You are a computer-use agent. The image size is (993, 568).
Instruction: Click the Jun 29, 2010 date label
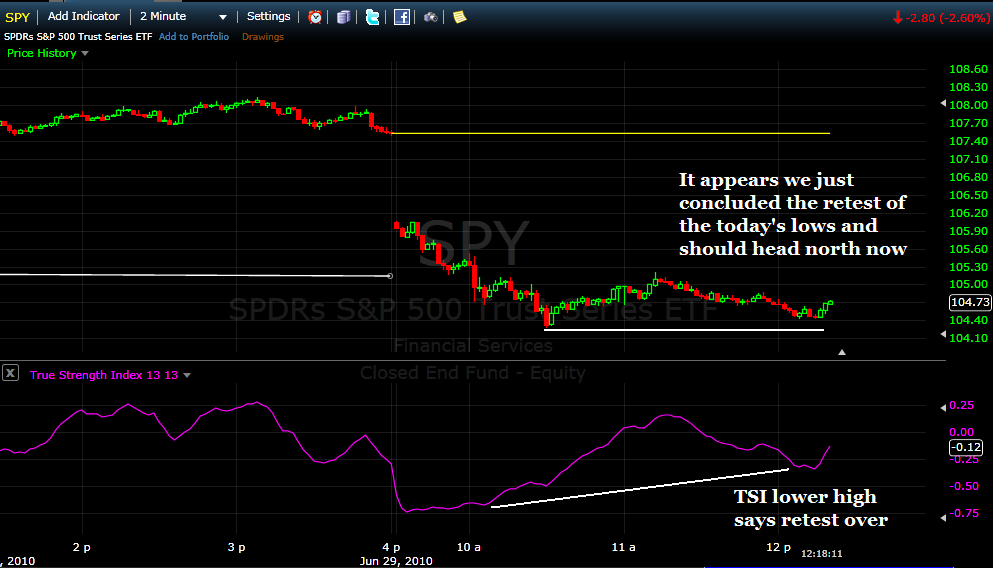coord(396,561)
